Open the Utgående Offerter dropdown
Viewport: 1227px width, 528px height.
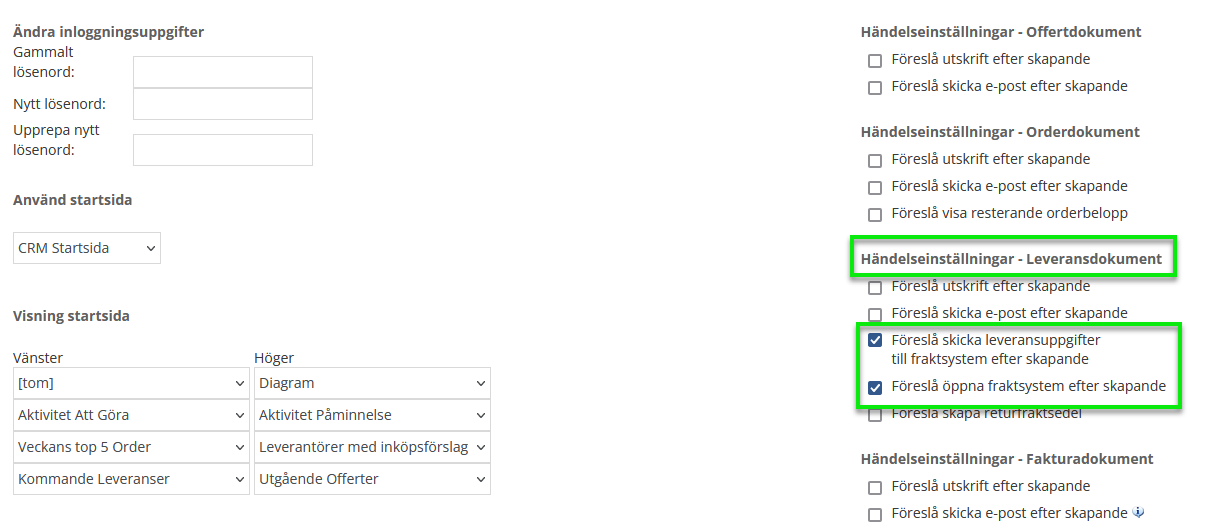pos(372,479)
